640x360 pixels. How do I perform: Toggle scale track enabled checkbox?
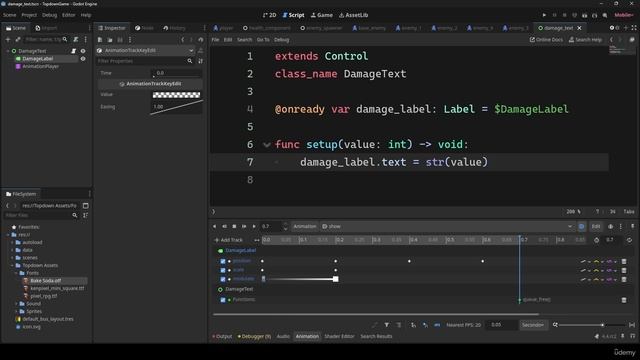click(223, 270)
